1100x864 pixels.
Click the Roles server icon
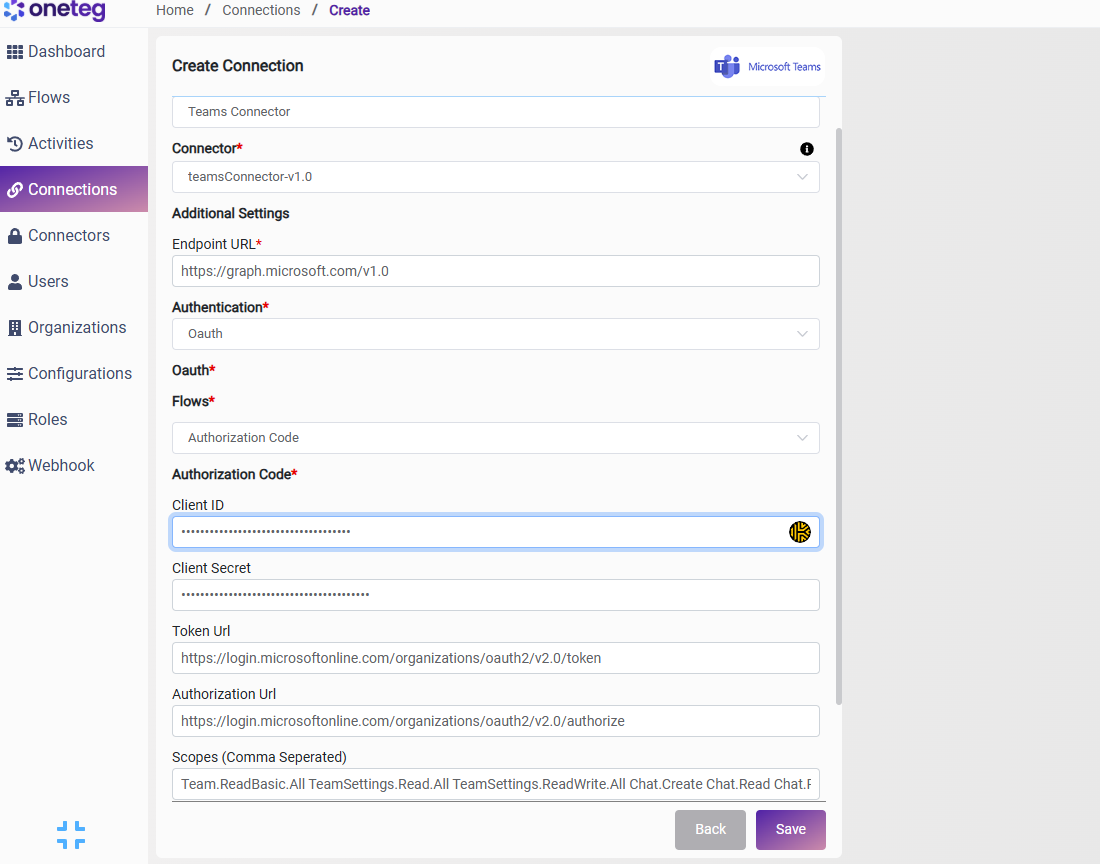[x=15, y=420]
